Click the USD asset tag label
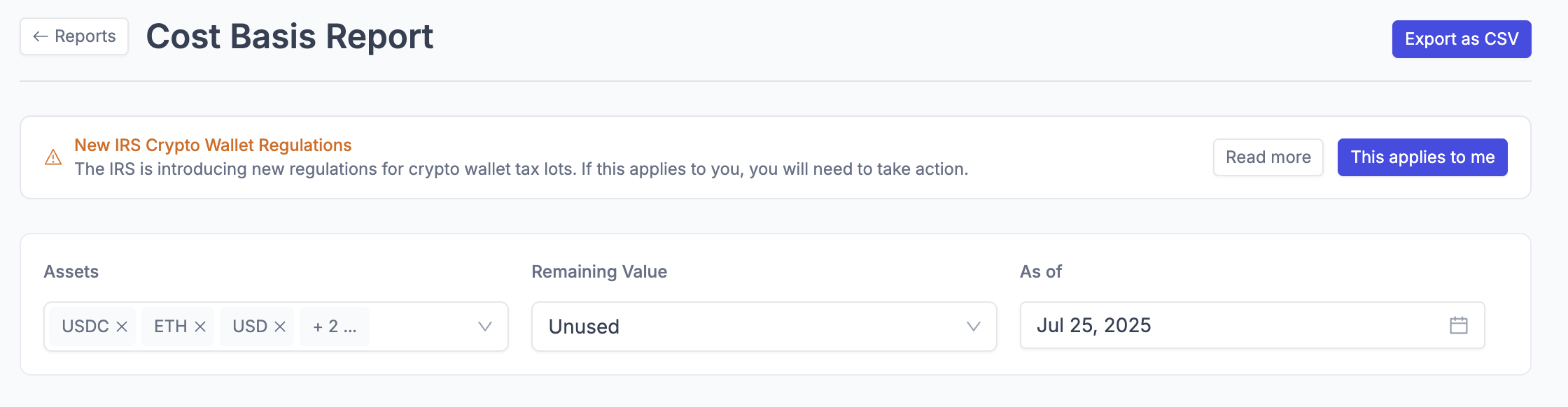Viewport: 1568px width, 407px height. pos(250,327)
